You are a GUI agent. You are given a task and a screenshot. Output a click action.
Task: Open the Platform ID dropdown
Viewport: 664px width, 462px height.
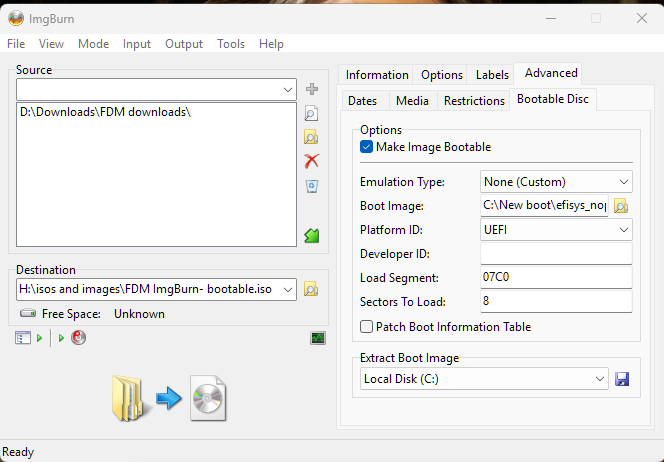pos(623,230)
